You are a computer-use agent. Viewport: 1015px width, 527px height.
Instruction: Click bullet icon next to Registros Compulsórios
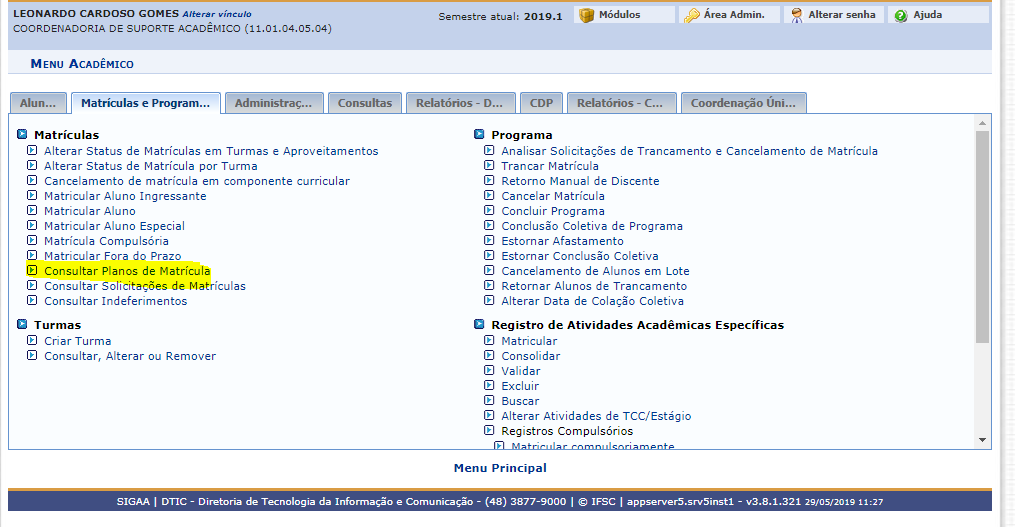point(489,430)
